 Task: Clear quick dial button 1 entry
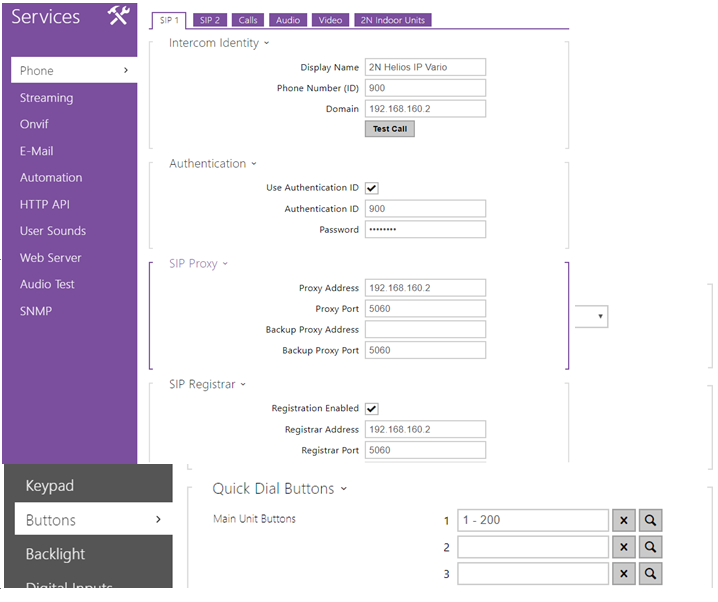pyautogui.click(x=623, y=520)
